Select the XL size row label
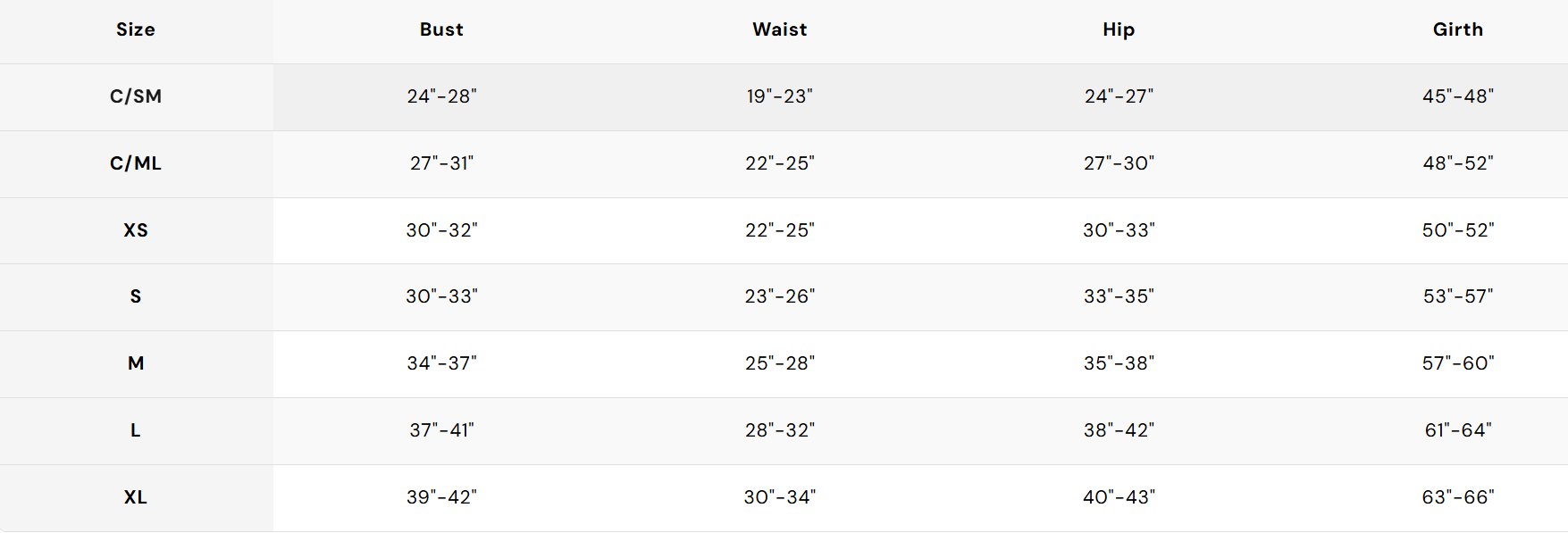 pos(136,497)
